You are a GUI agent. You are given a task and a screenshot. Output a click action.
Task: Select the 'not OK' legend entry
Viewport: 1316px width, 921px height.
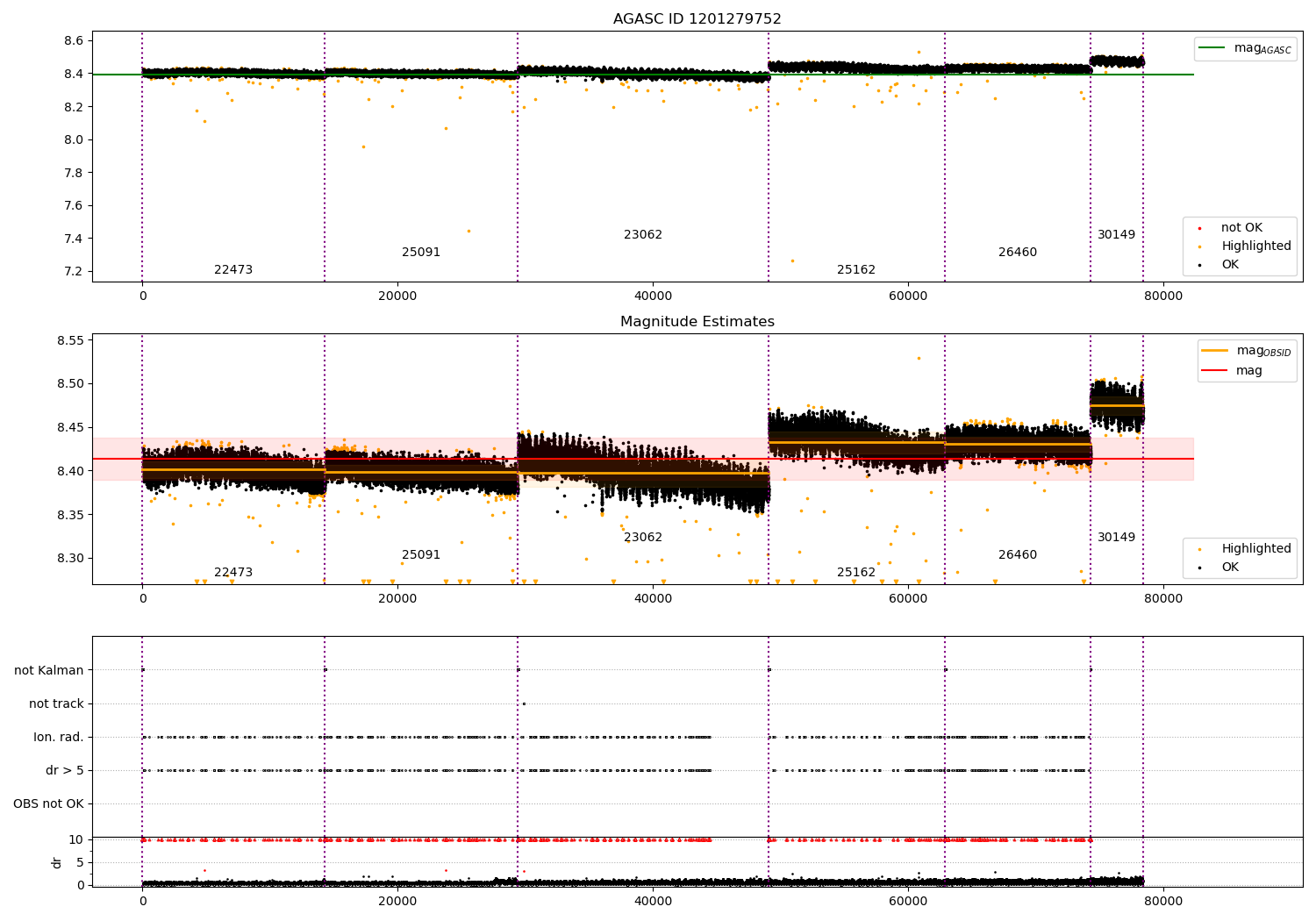(1241, 228)
